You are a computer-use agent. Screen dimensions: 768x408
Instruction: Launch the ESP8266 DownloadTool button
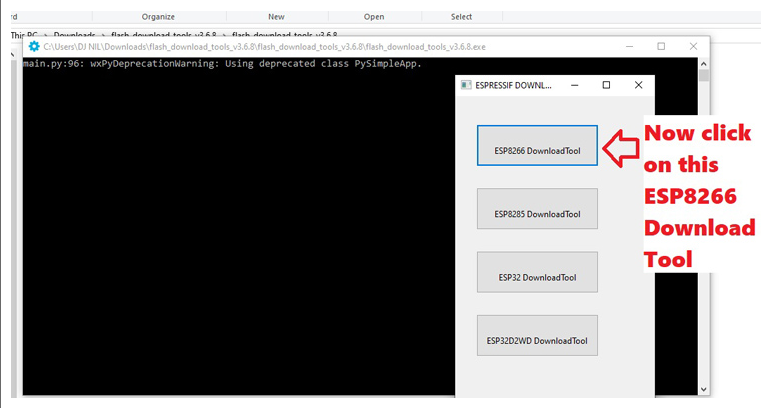click(537, 145)
